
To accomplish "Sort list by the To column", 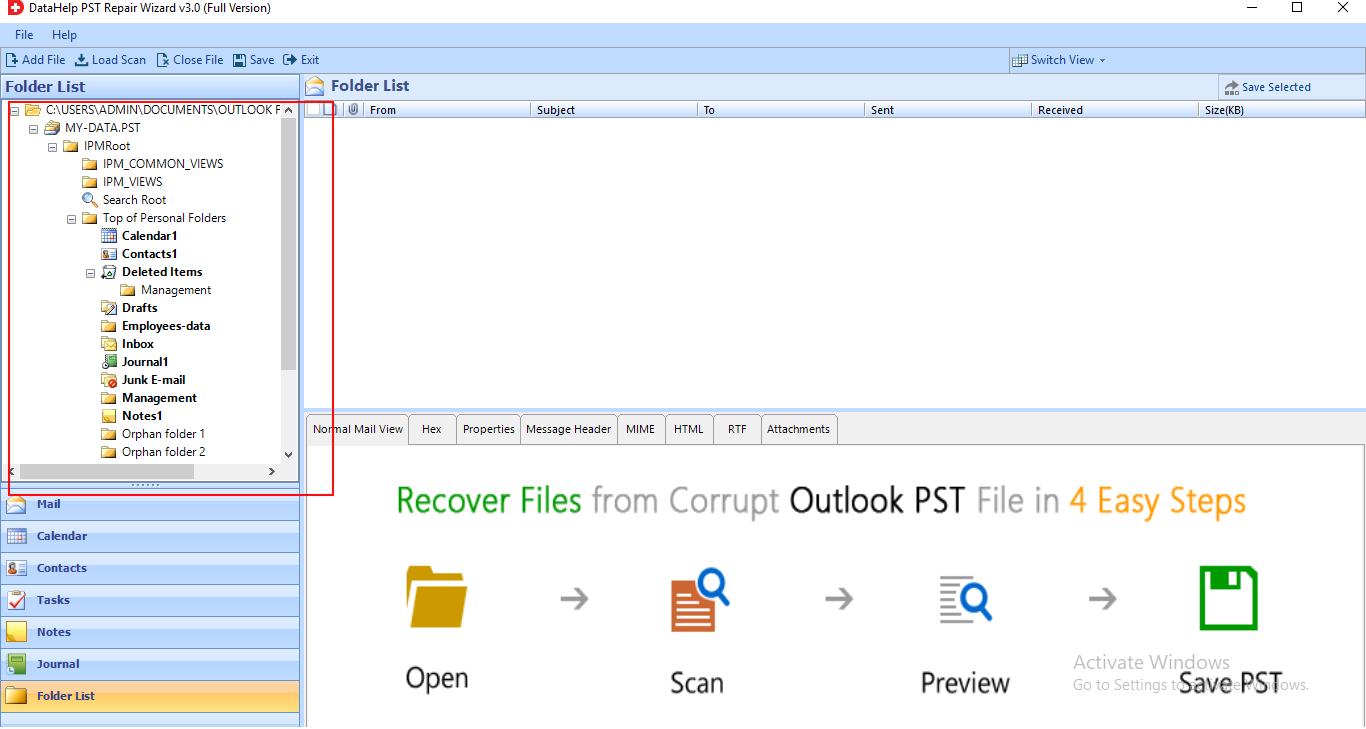I will [x=780, y=110].
